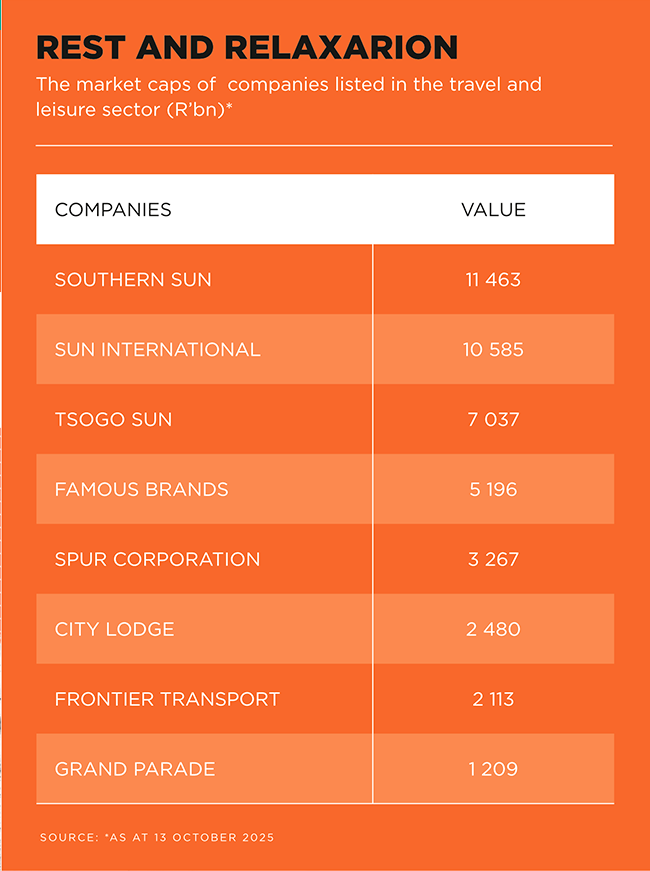Viewport: 650px width, 871px height.
Task: Click the source note dated 13 October 2025
Action: tap(157, 836)
